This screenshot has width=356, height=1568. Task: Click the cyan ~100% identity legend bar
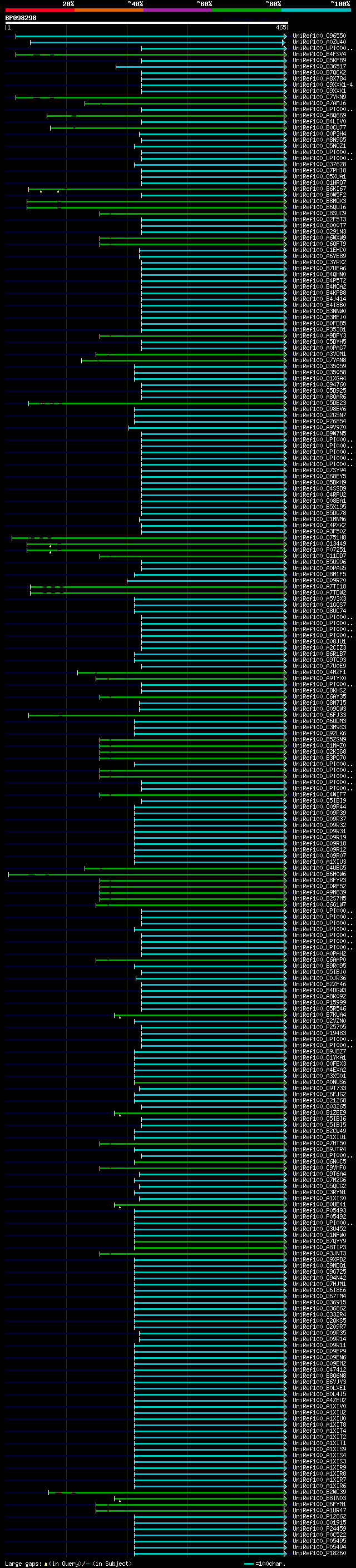[x=316, y=10]
